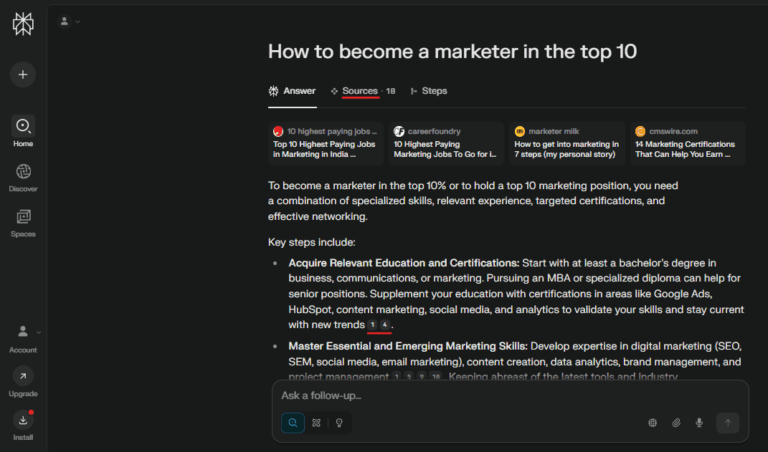Click the Upgrade arrow icon
The height and width of the screenshot is (452, 768).
[x=23, y=376]
